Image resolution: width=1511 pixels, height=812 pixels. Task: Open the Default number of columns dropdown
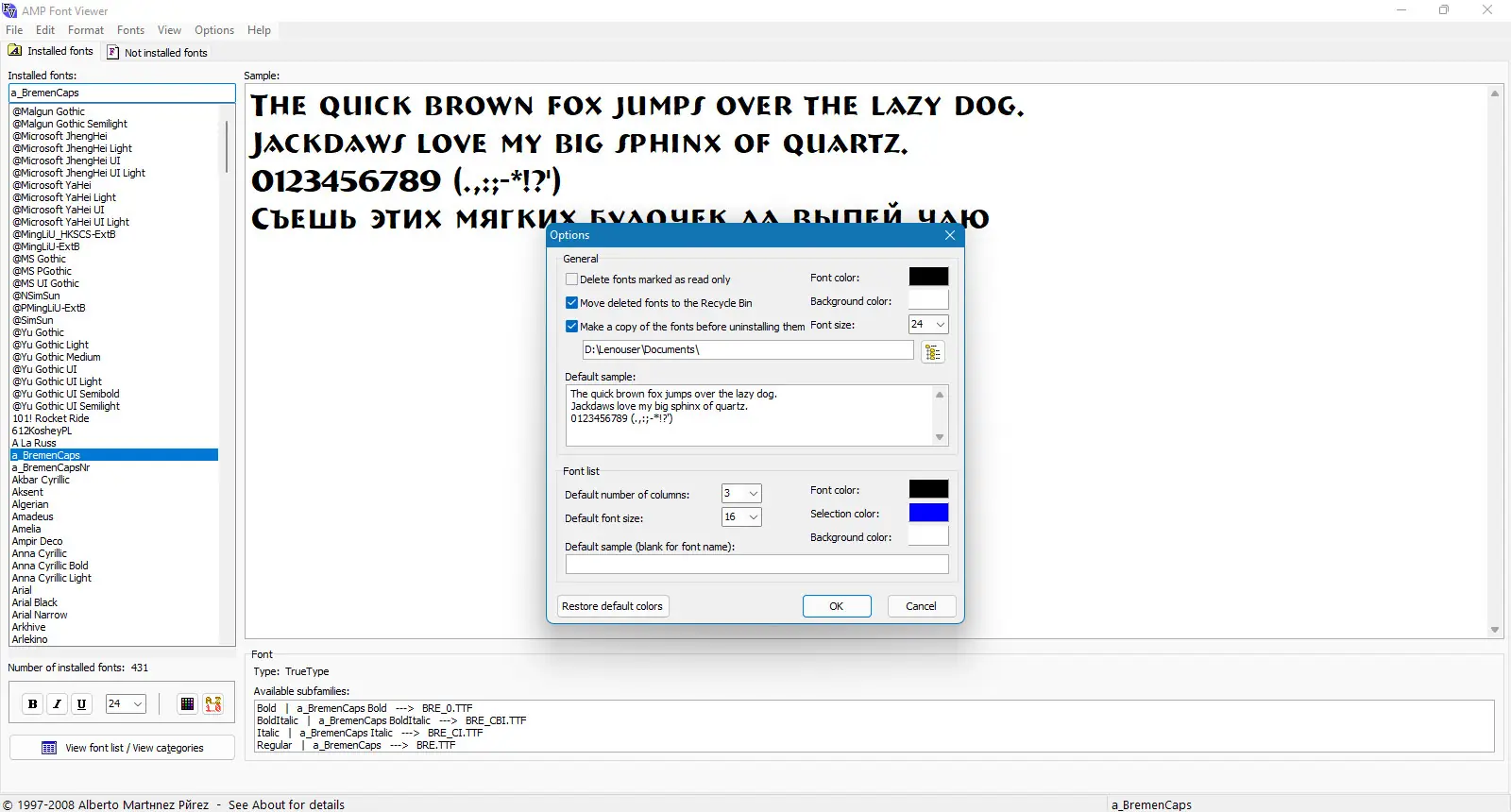[753, 494]
